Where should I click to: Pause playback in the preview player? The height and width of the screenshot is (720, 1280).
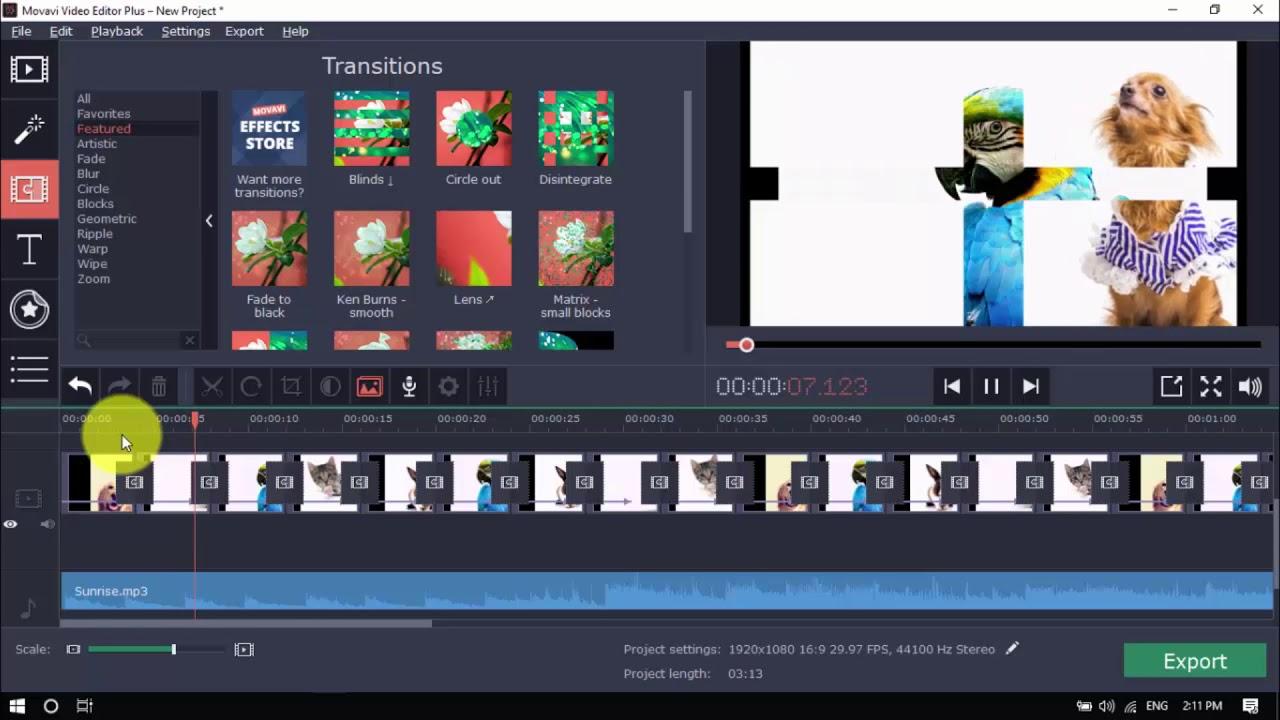point(991,386)
